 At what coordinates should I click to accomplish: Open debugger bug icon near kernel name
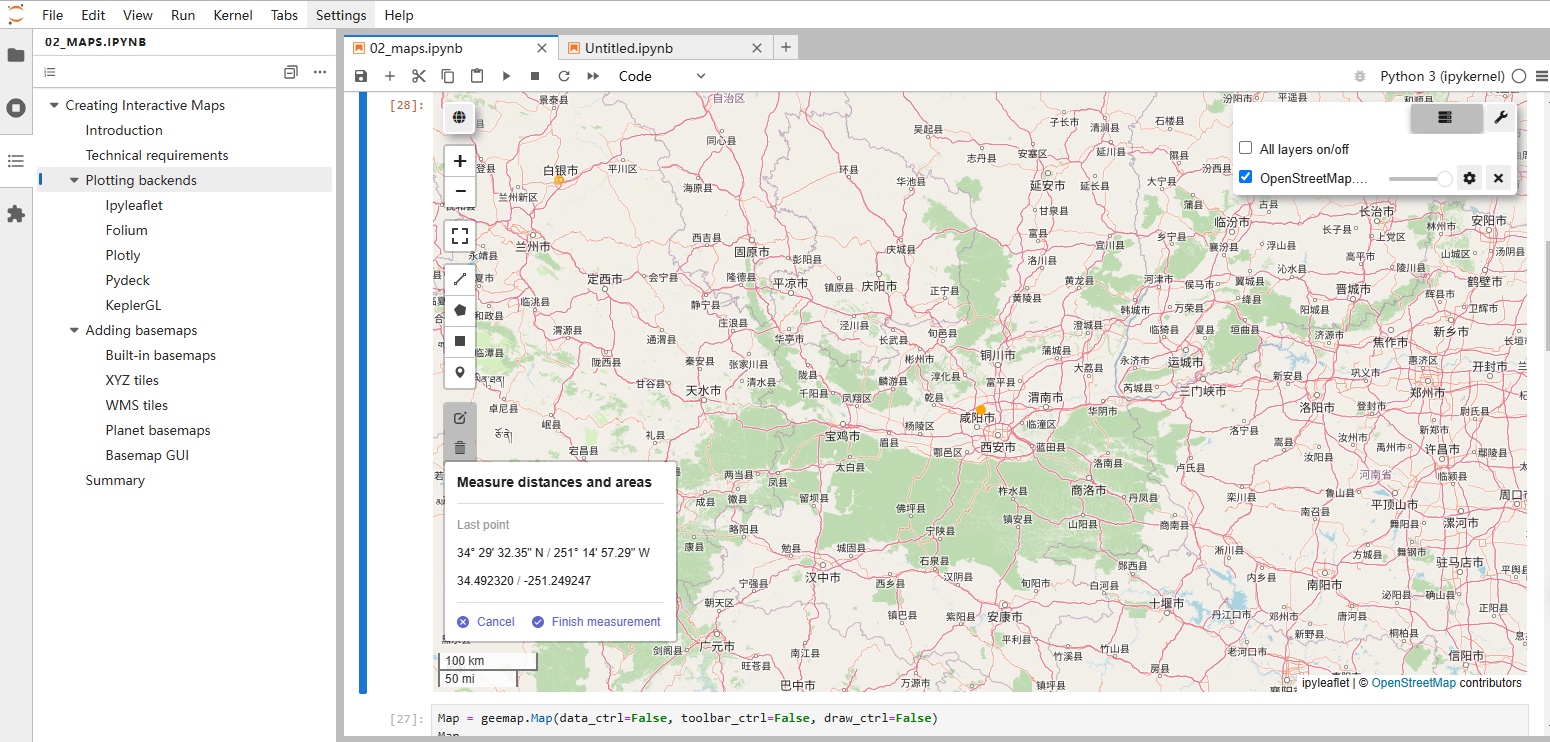(x=1360, y=76)
